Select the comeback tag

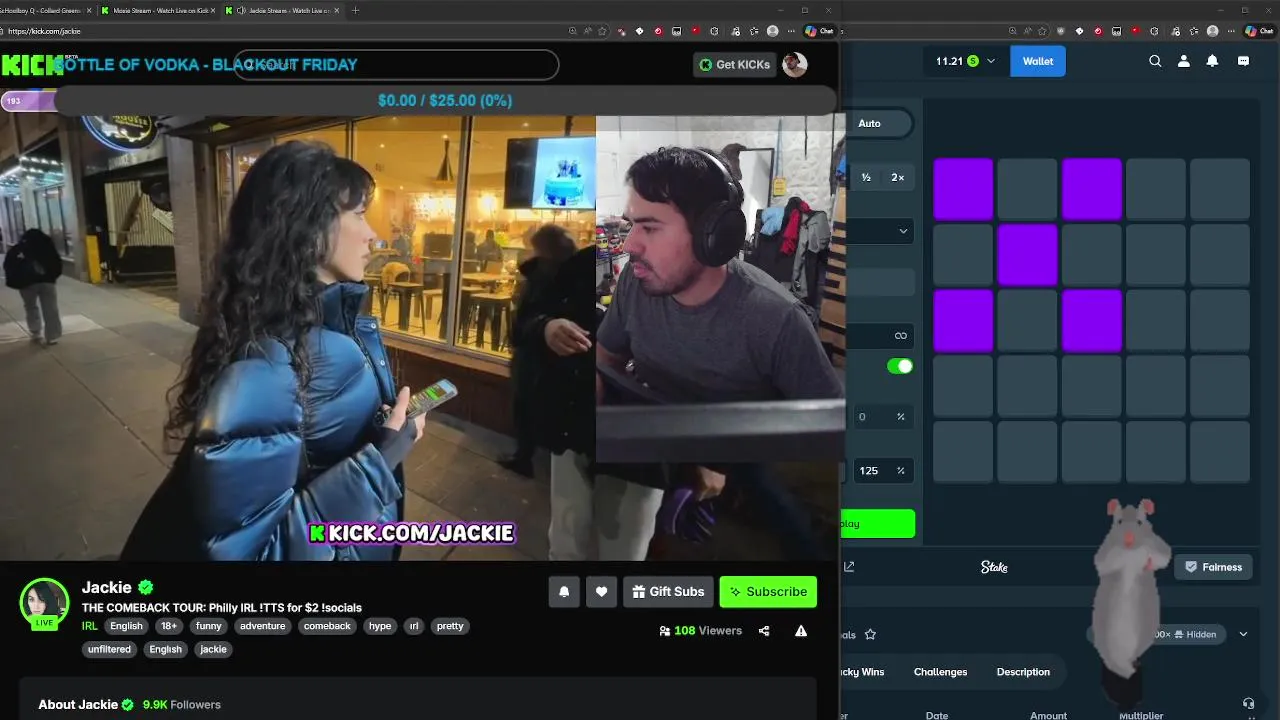click(327, 626)
